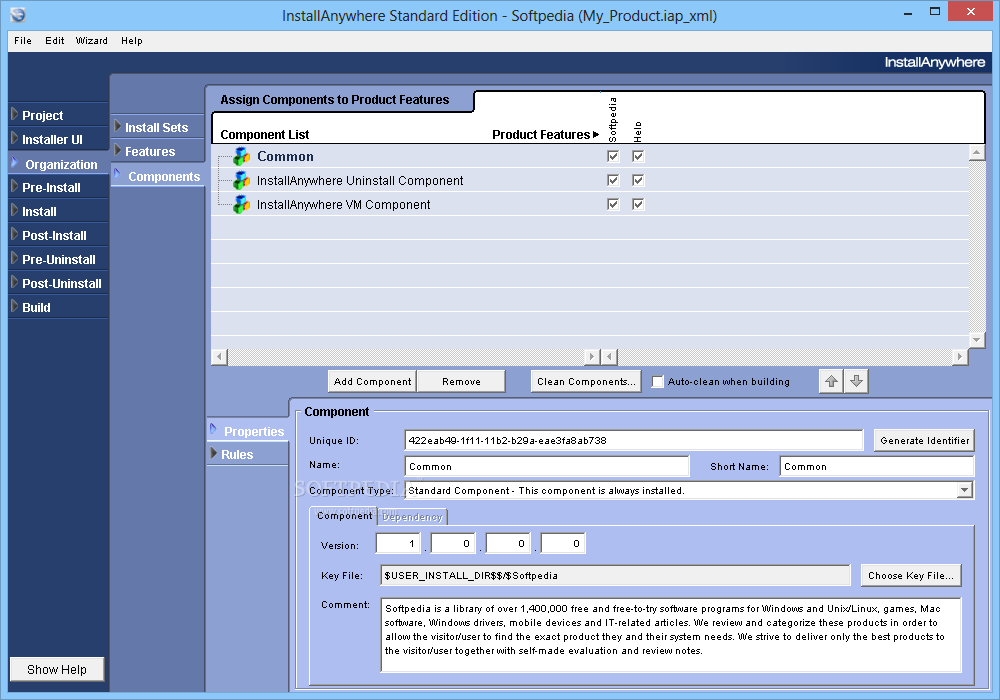Click the Product Features arrow marker
Viewport: 1000px width, 700px height.
pos(596,135)
